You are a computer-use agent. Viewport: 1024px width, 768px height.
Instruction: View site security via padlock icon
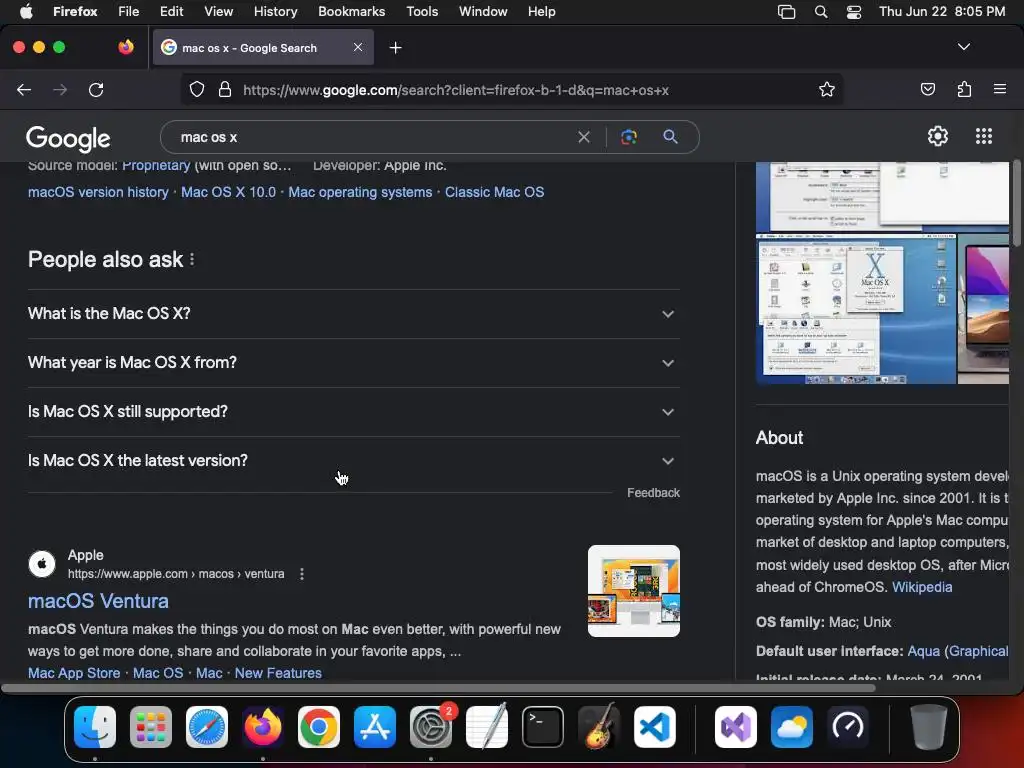click(x=225, y=89)
